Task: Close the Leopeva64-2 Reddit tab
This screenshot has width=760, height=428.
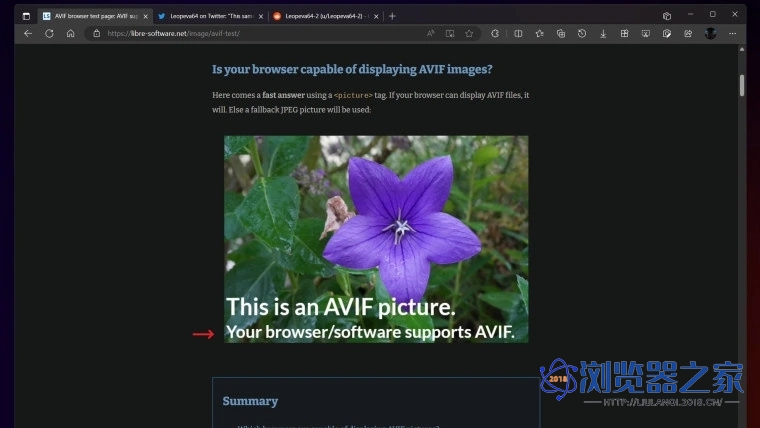Action: click(x=376, y=16)
